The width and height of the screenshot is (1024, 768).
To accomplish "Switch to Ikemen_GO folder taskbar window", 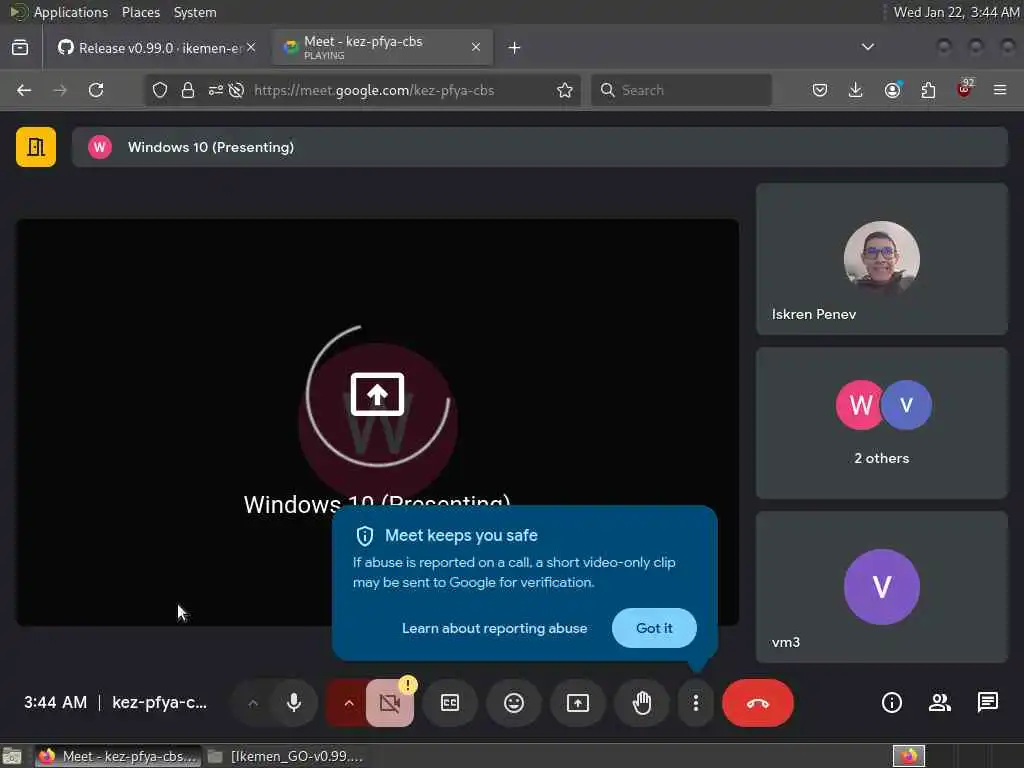I will (x=285, y=756).
